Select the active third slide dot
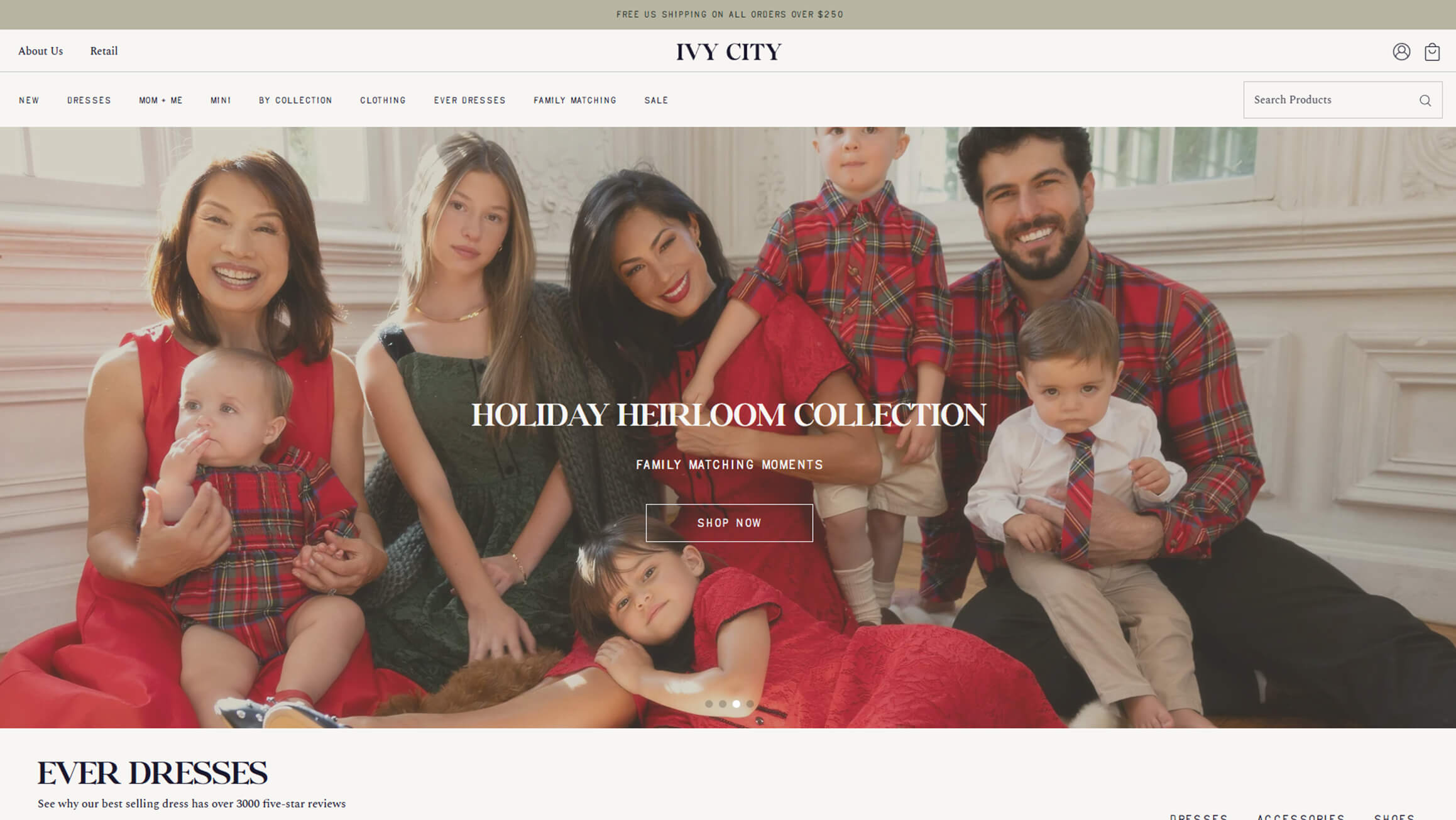This screenshot has height=820, width=1456. 736,704
